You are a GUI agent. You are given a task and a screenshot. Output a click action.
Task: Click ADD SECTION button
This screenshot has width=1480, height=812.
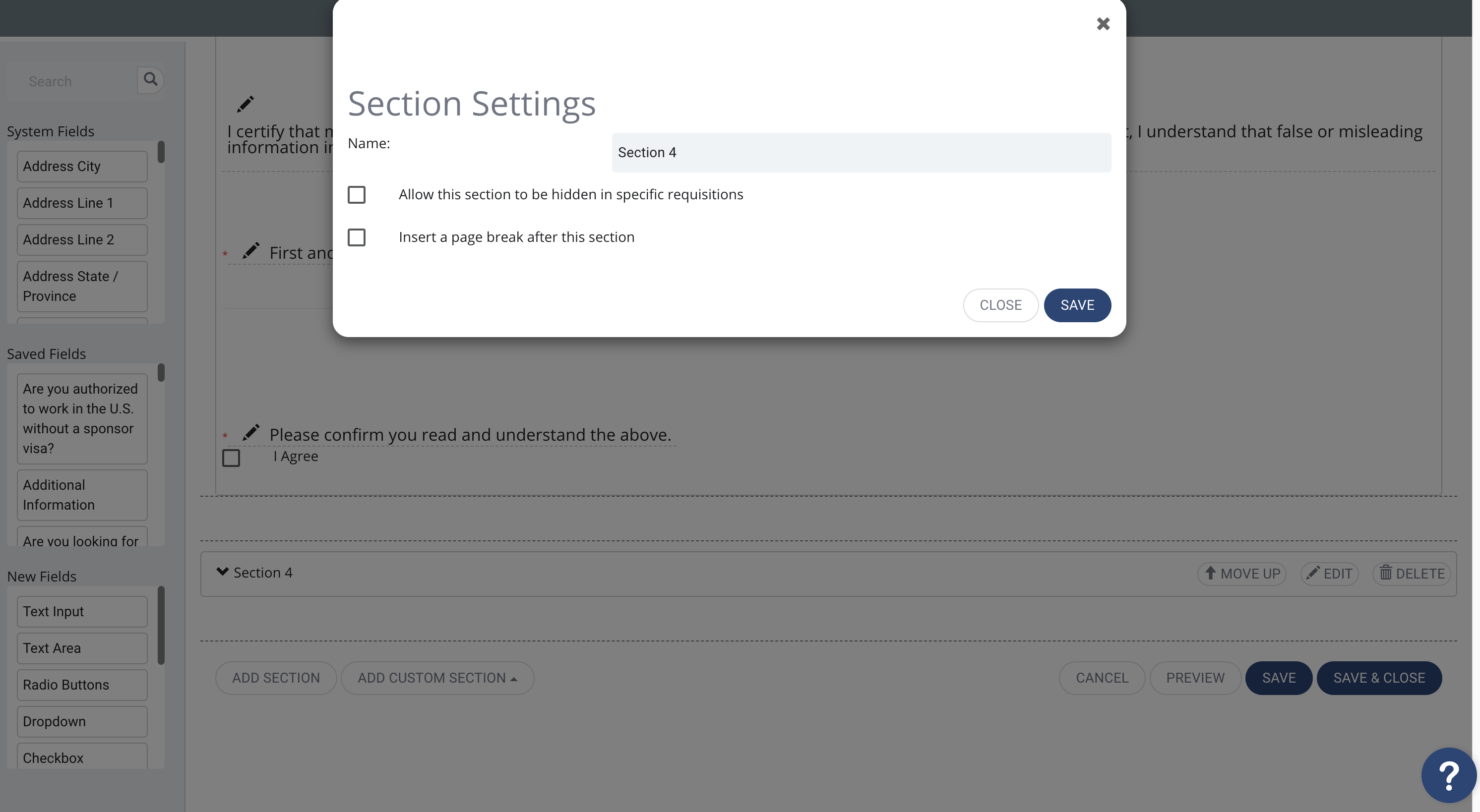(276, 678)
